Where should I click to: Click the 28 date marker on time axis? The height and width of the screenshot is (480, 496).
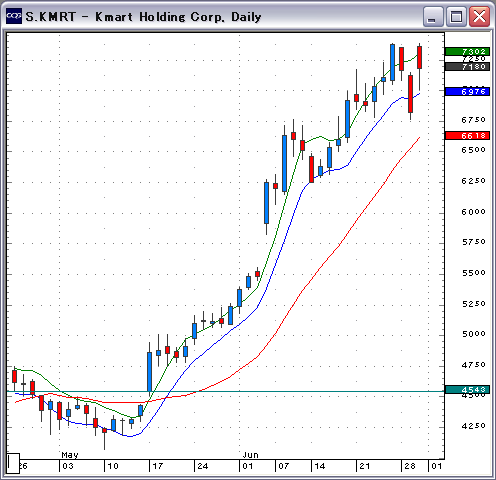[x=409, y=466]
